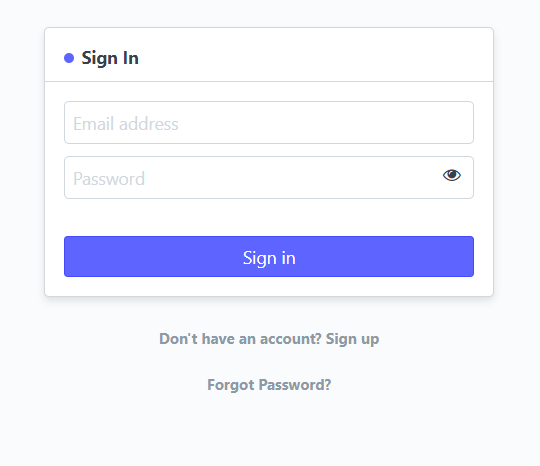Select the Password placeholder text

click(x=109, y=179)
